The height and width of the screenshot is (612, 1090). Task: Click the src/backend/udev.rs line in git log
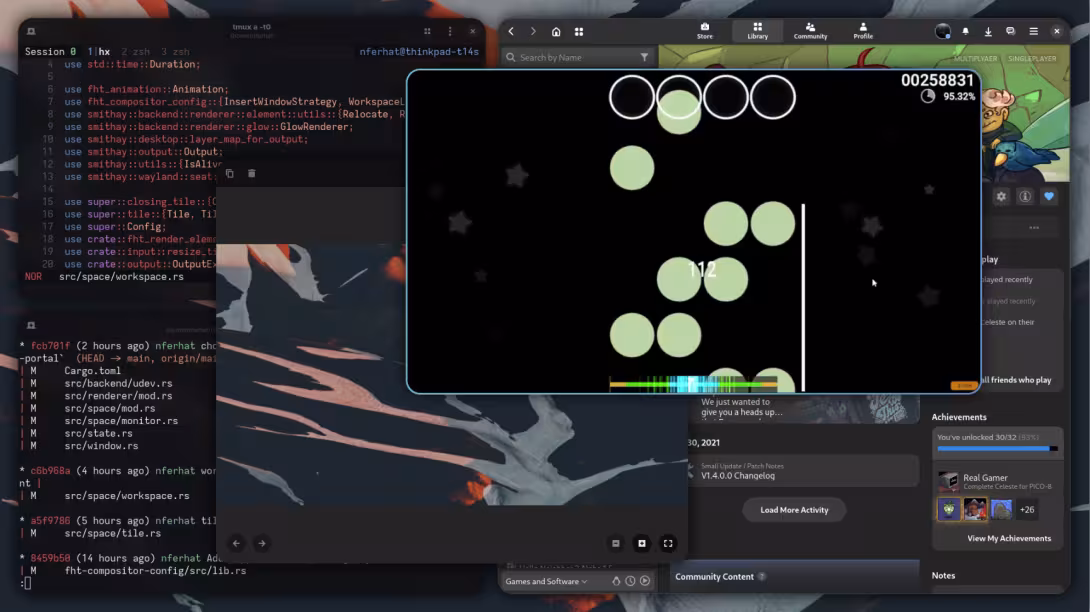(118, 383)
